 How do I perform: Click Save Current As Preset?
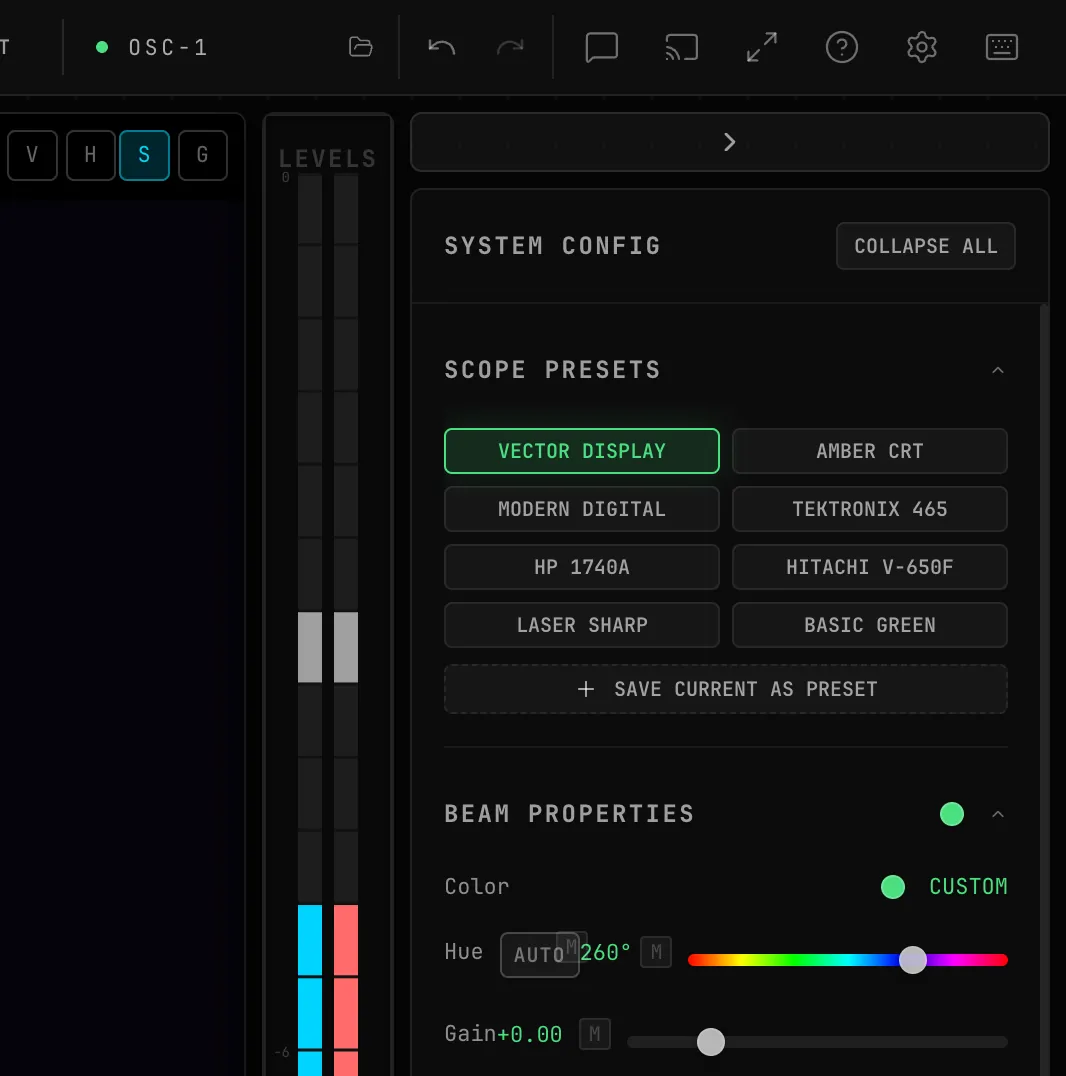coord(726,689)
